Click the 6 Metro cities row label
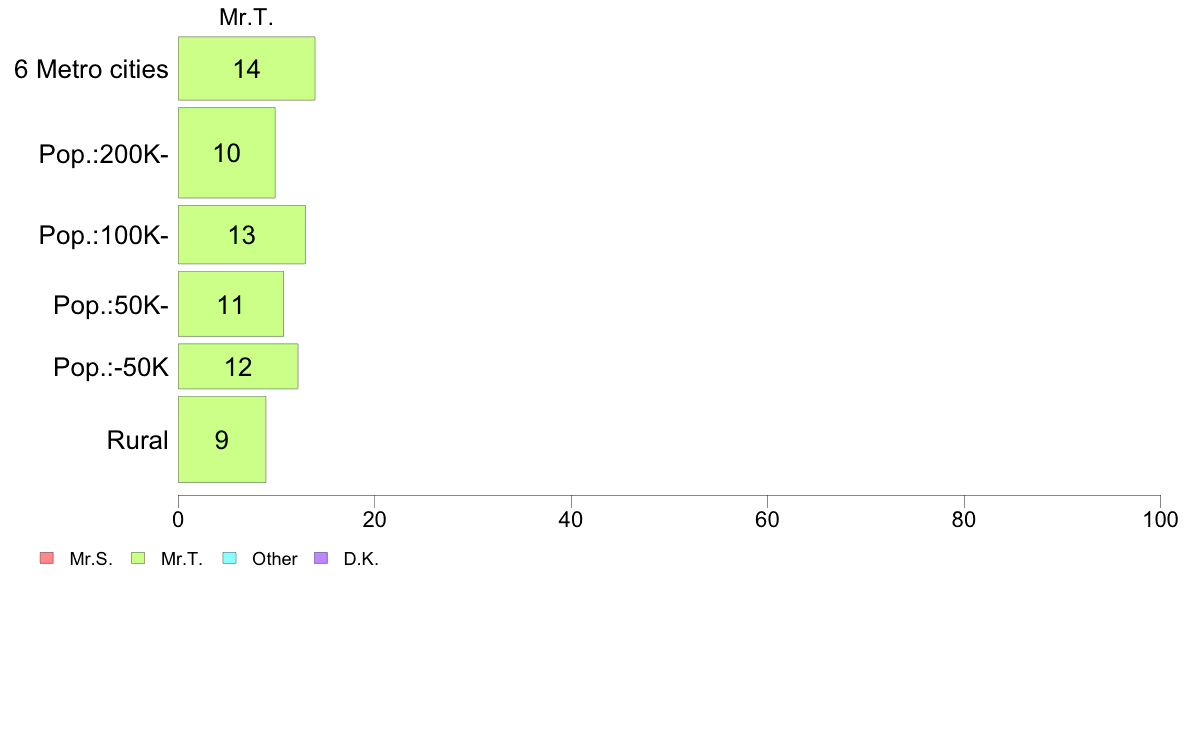The height and width of the screenshot is (736, 1188). (x=91, y=69)
